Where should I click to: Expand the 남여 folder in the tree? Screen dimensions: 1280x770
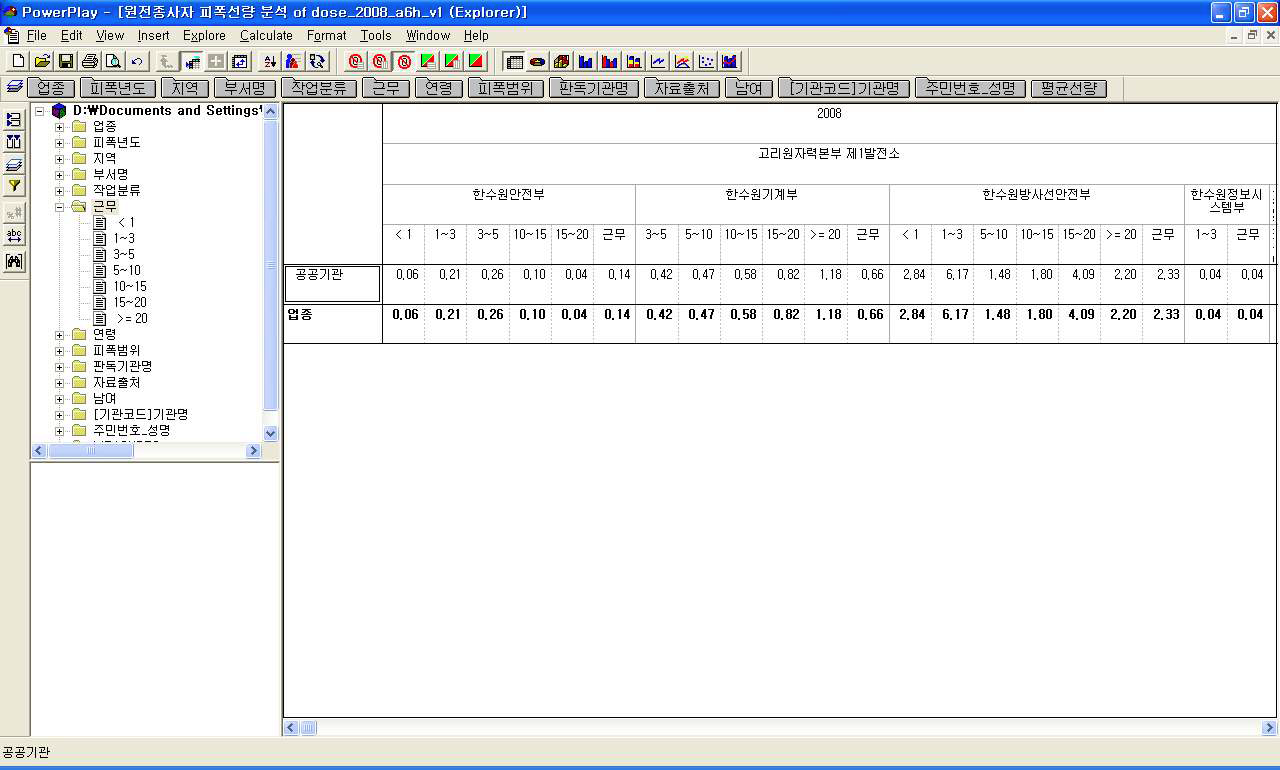tap(59, 398)
